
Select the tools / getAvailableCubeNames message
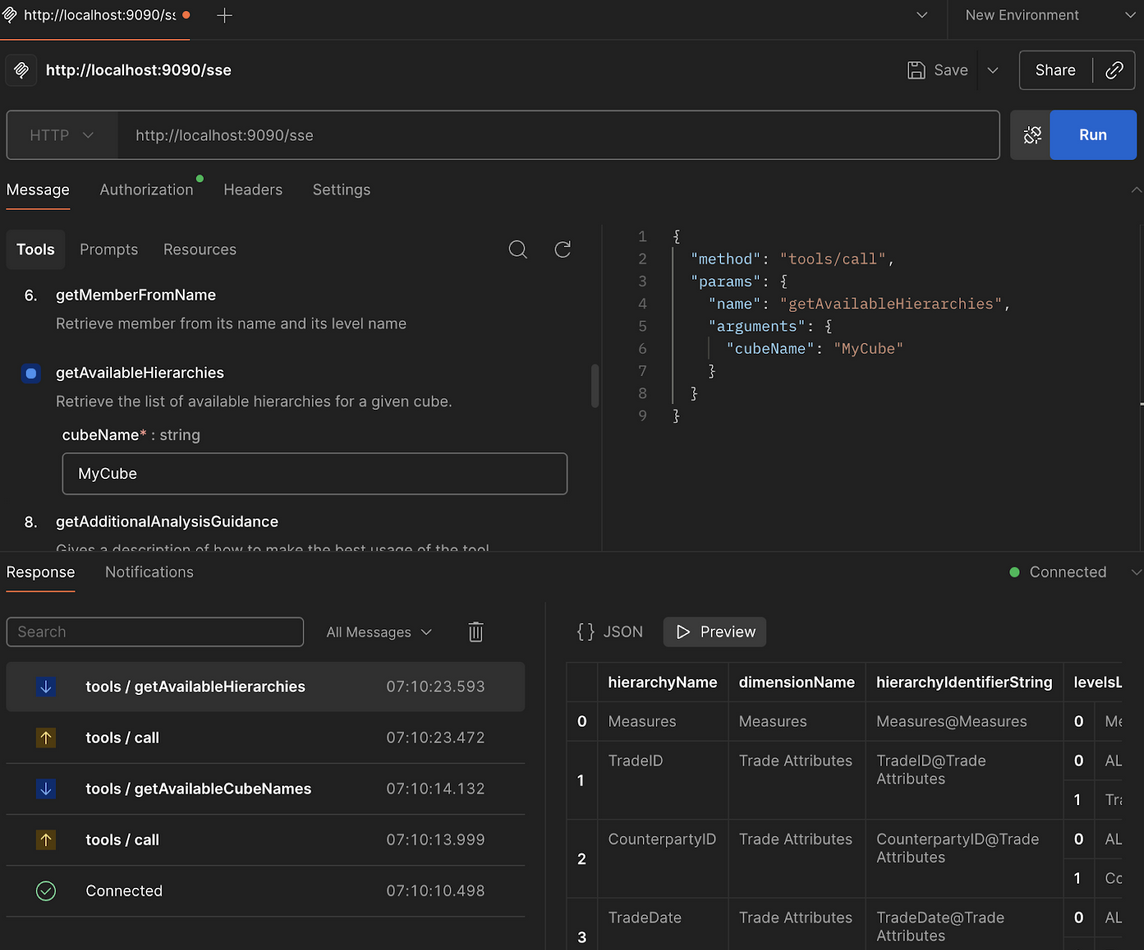(266, 789)
